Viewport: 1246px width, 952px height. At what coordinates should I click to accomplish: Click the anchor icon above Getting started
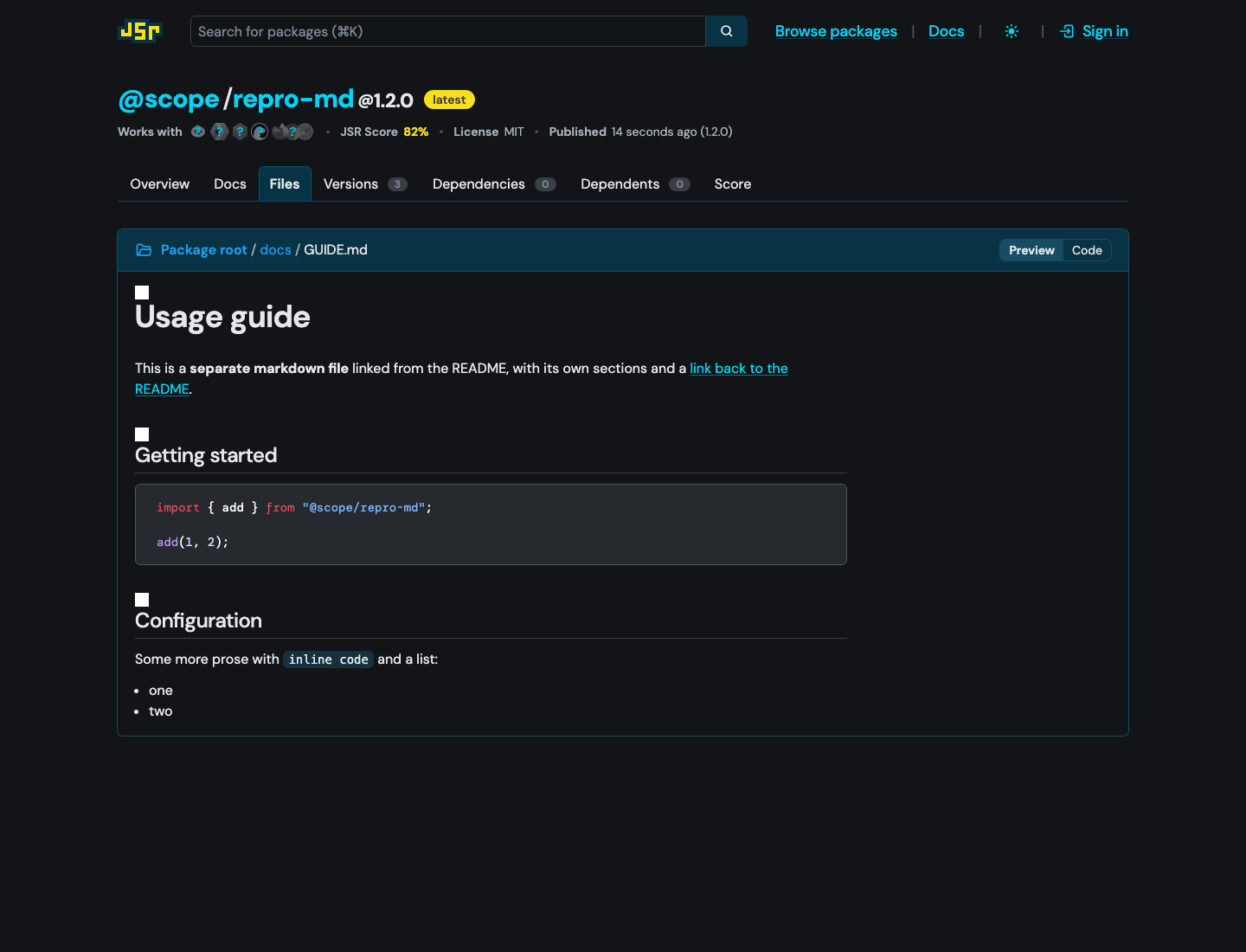click(142, 434)
